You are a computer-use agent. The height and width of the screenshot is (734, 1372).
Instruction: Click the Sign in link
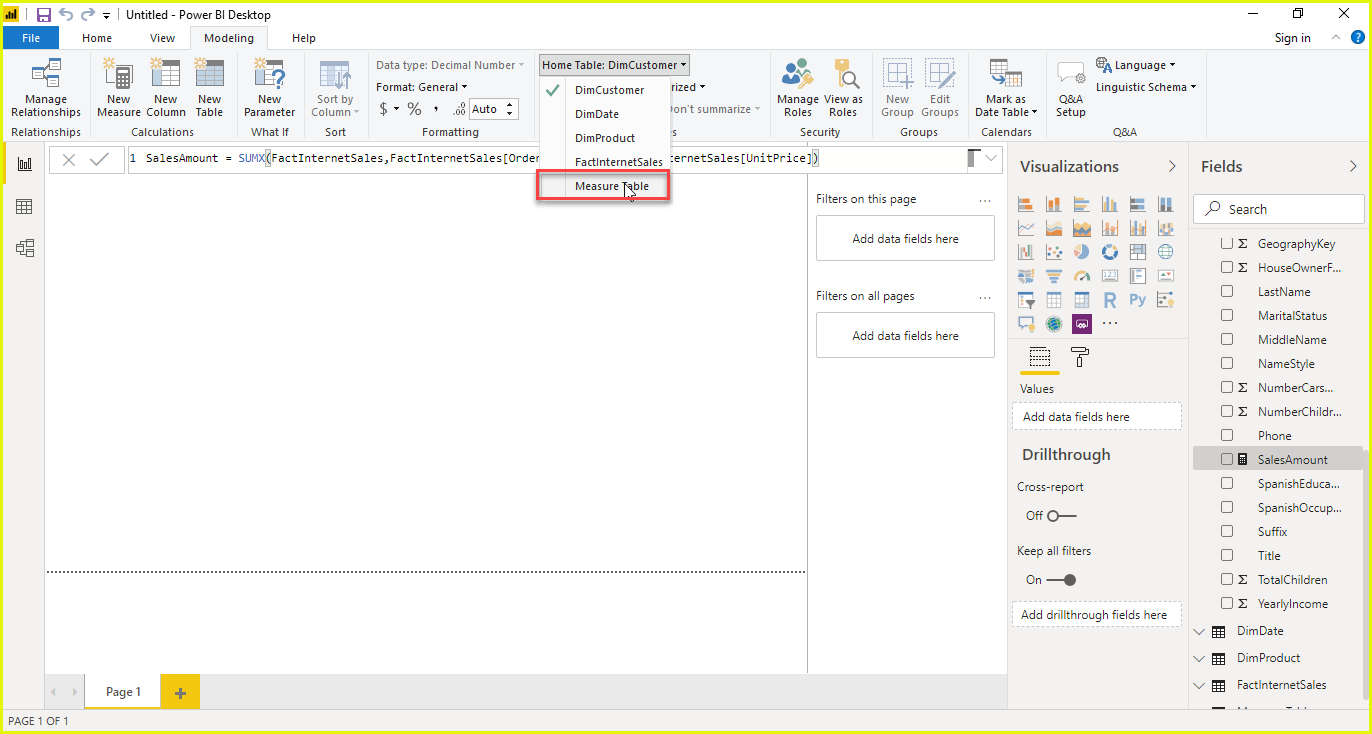click(x=1292, y=38)
